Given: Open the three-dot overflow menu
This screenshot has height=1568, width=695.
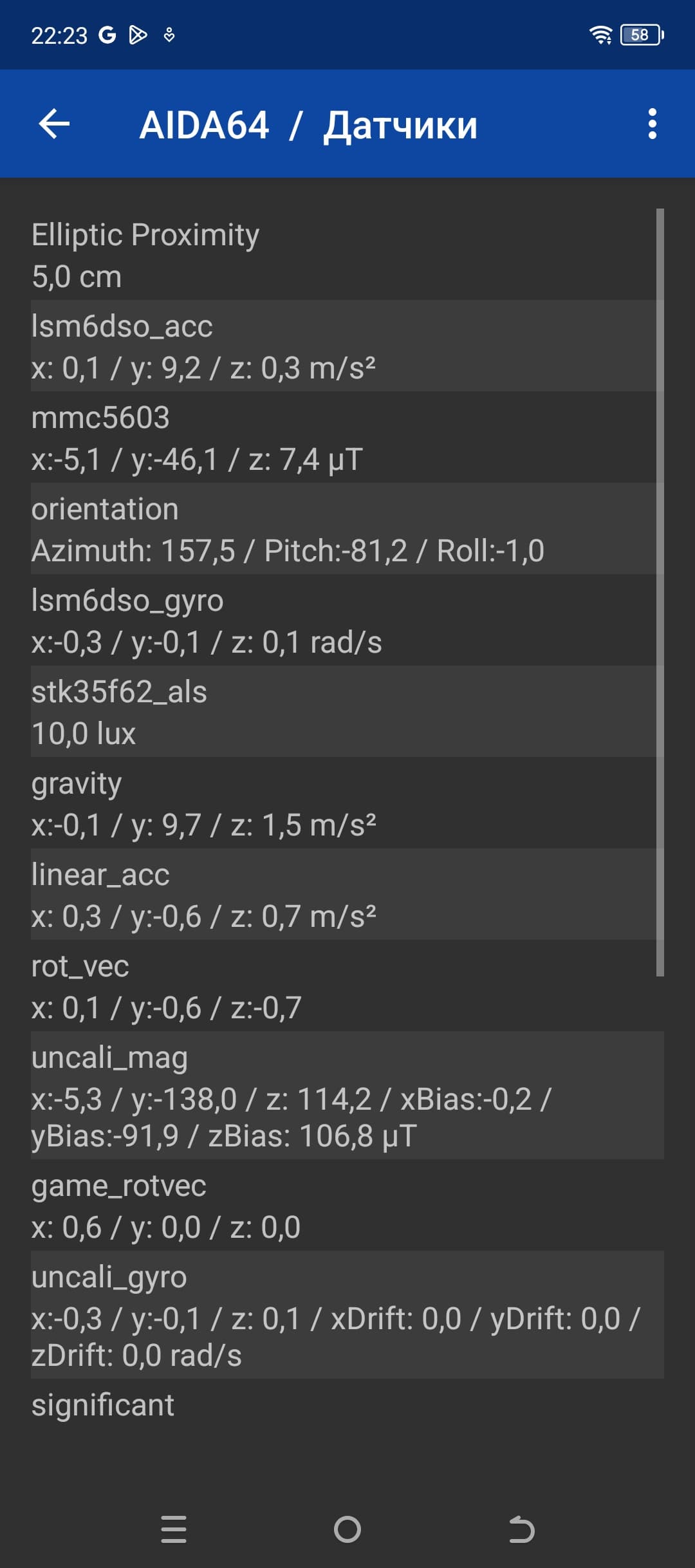Looking at the screenshot, I should [x=652, y=124].
